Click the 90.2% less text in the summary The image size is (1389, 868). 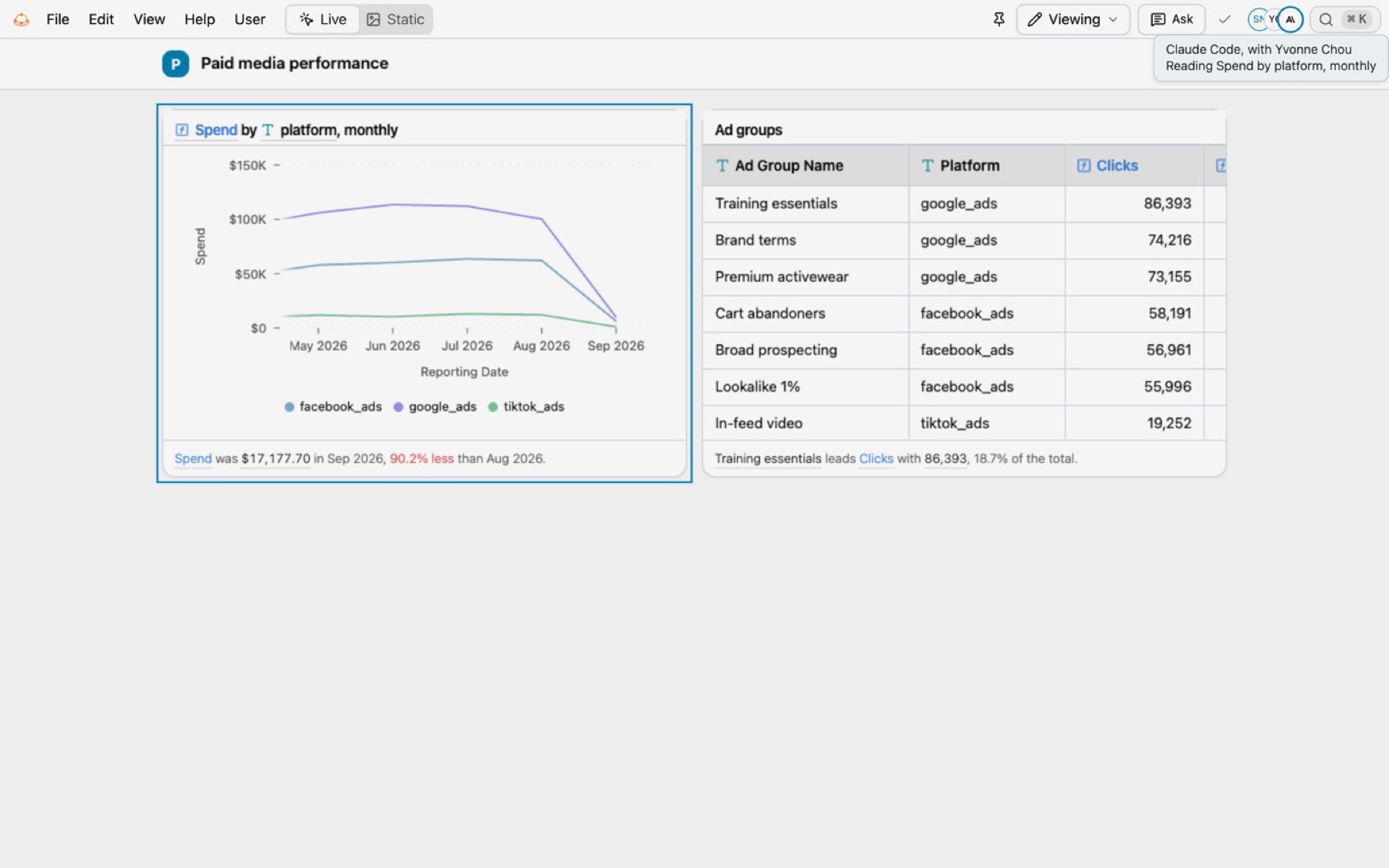(x=421, y=458)
